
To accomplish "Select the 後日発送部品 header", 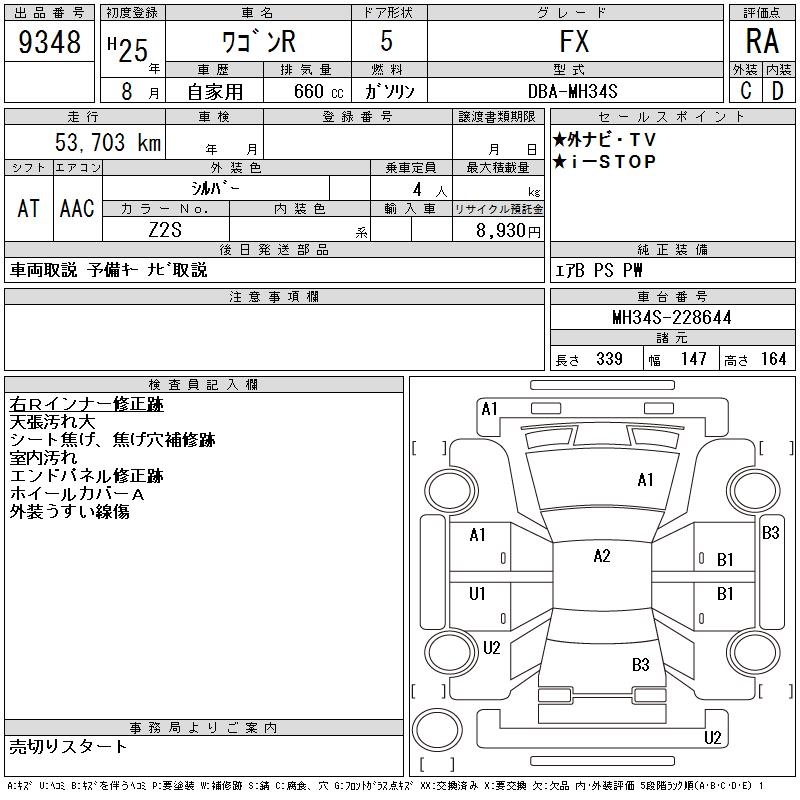I will click(x=274, y=249).
